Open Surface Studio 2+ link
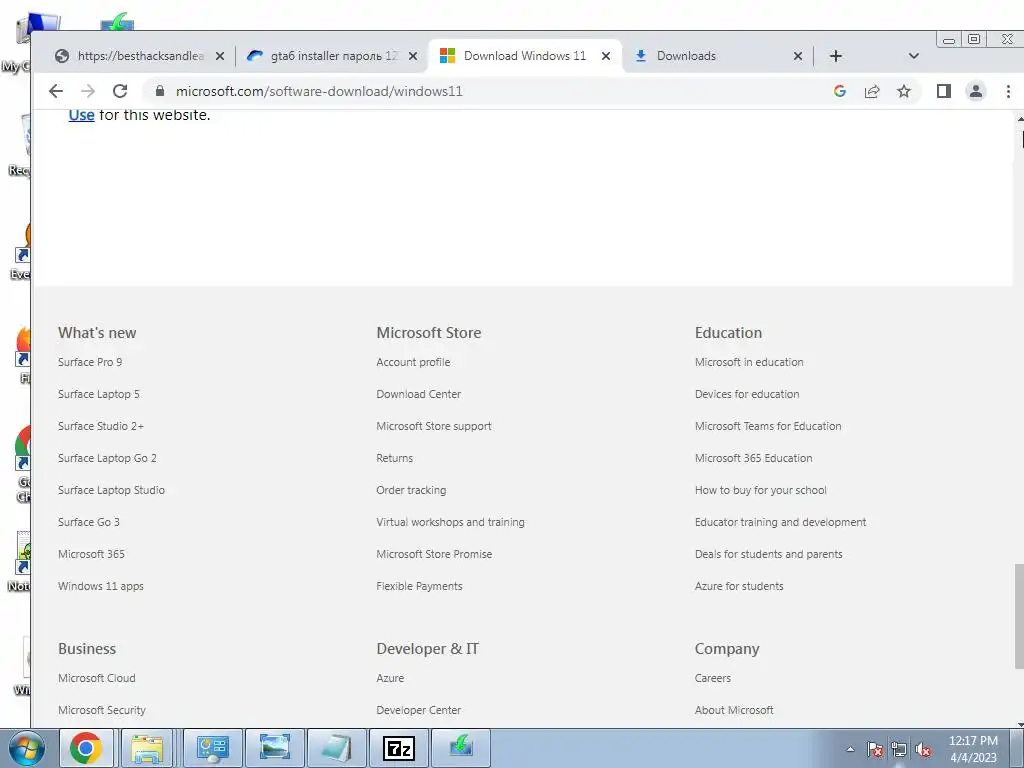 (101, 426)
